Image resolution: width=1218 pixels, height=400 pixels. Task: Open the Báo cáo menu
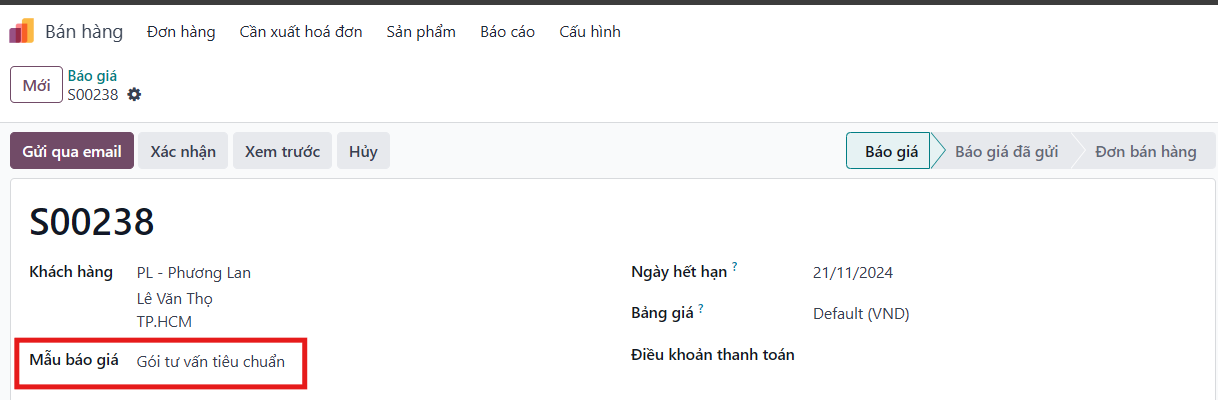click(507, 32)
